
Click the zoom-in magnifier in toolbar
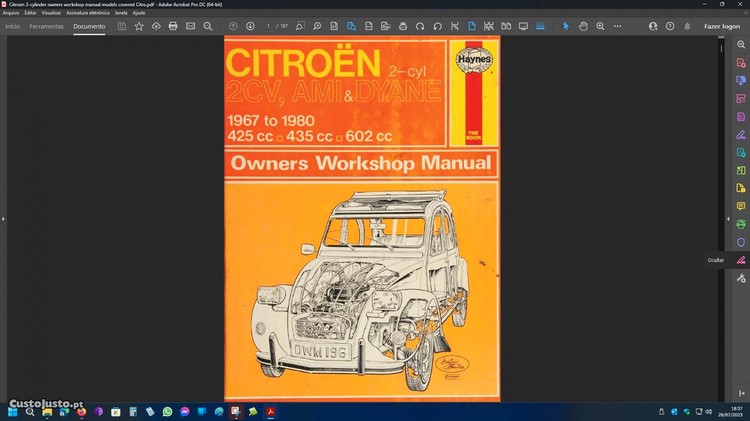tap(600, 26)
